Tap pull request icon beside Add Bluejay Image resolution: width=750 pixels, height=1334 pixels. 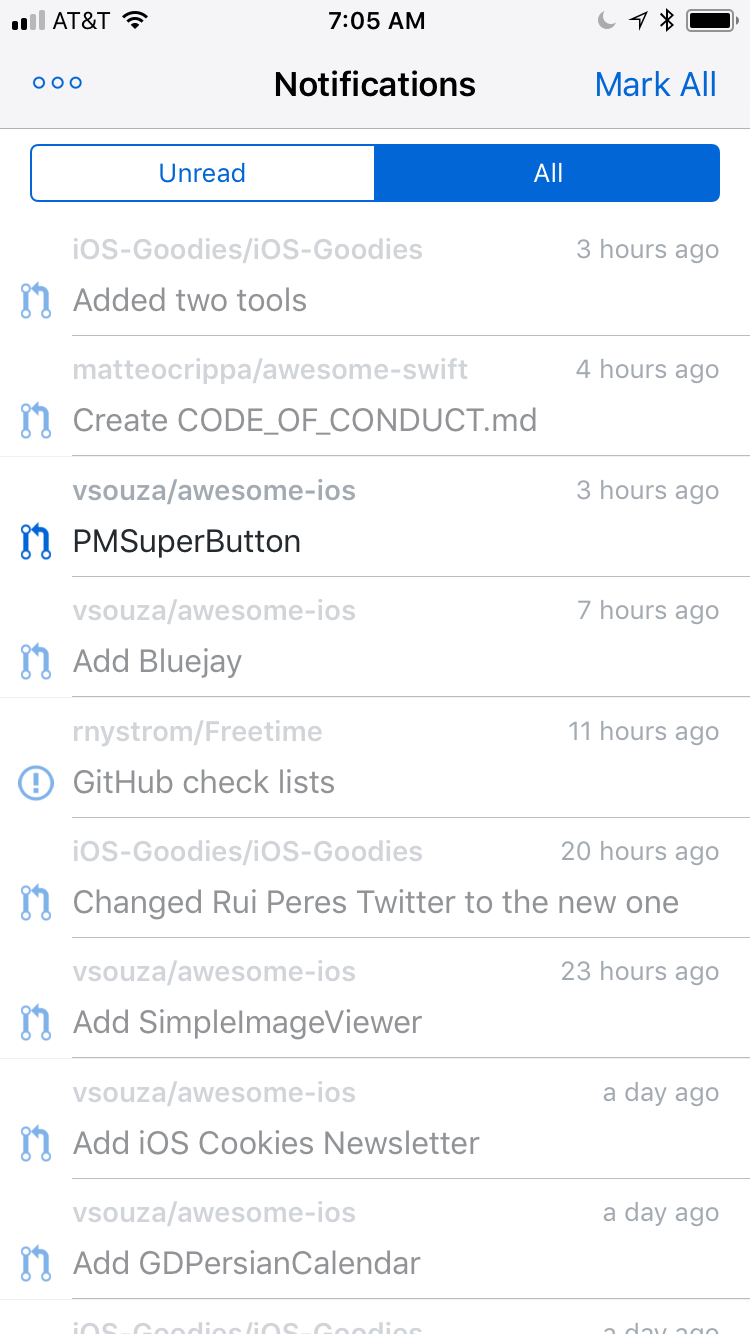pos(36,661)
